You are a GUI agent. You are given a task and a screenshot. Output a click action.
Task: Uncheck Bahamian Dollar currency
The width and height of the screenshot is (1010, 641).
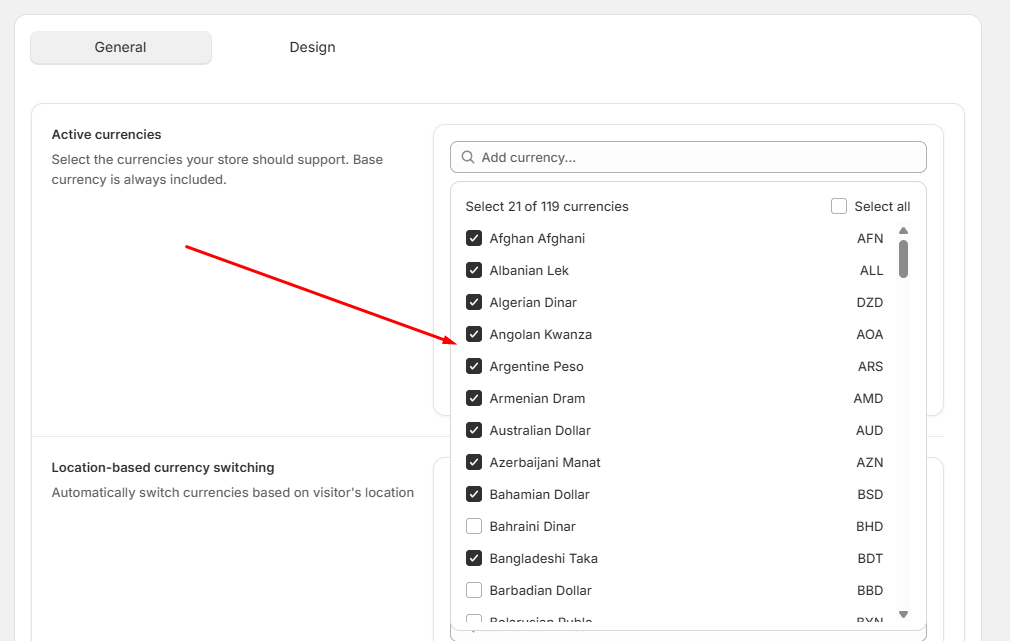tap(473, 494)
